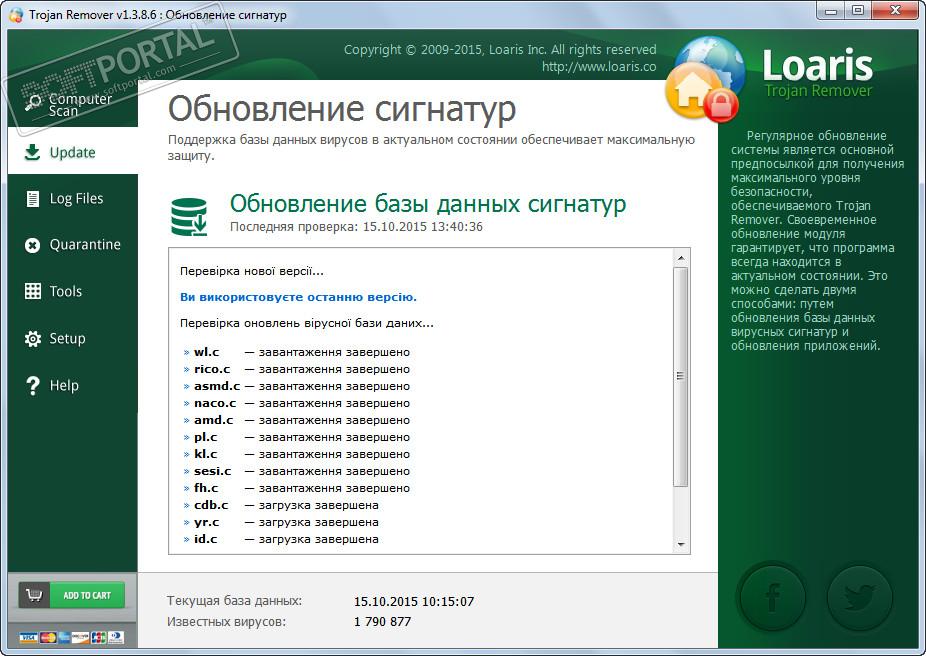Image resolution: width=926 pixels, height=656 pixels.
Task: Click the shopping cart icon
Action: (x=34, y=595)
